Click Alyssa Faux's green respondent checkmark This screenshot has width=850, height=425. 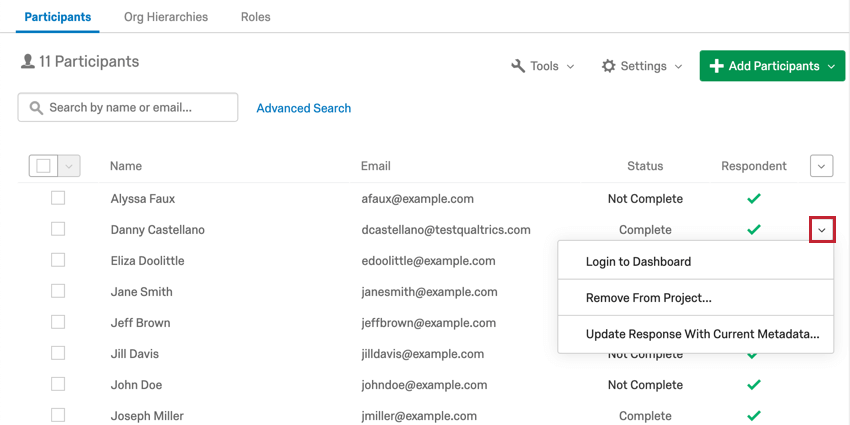[754, 199]
